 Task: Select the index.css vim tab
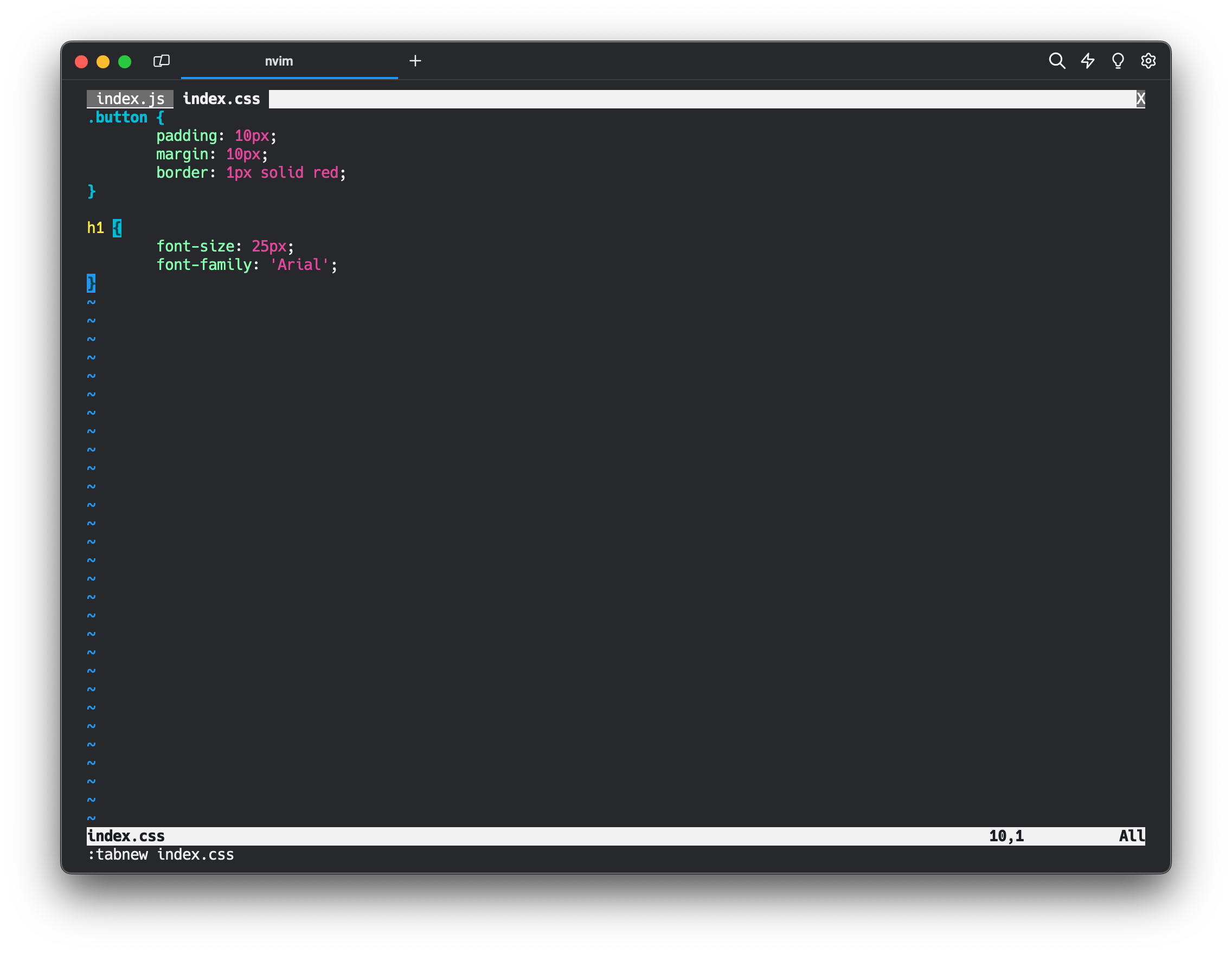pos(221,99)
